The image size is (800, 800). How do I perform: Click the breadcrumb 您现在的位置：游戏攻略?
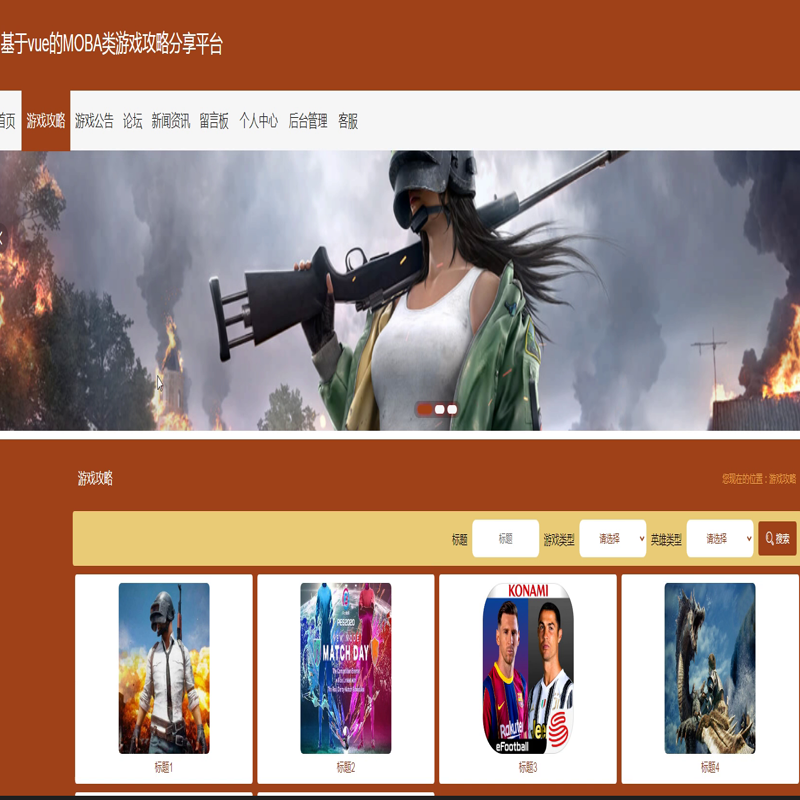[x=759, y=479]
